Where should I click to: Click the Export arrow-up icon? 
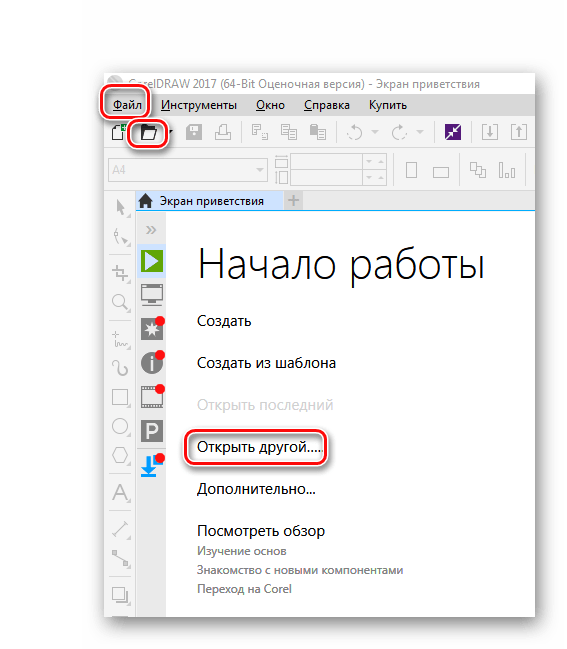point(519,132)
